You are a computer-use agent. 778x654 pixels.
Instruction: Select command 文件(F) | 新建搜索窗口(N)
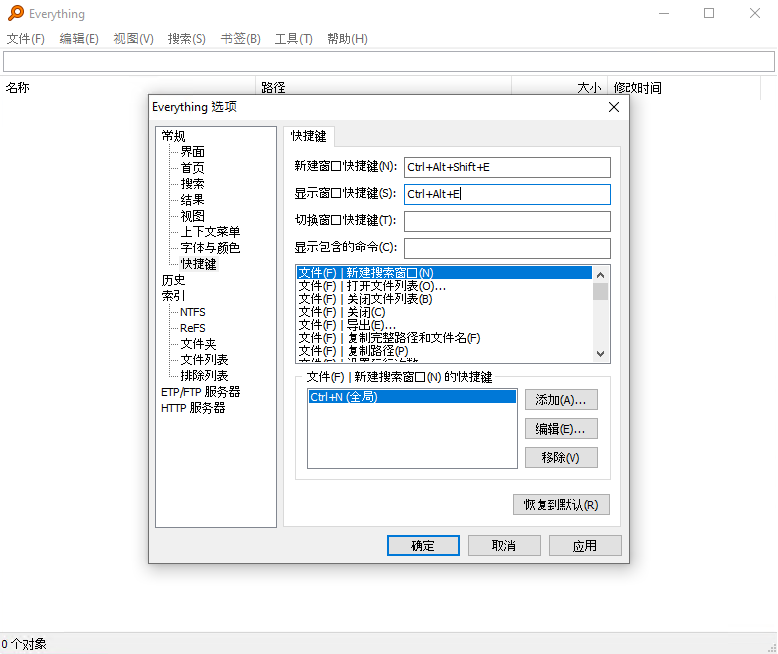pyautogui.click(x=444, y=273)
